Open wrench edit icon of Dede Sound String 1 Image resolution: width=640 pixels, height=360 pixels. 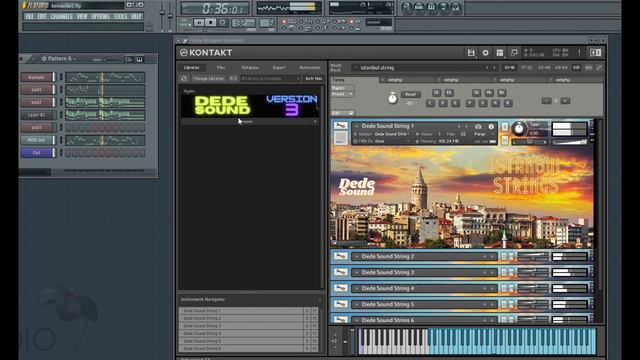(x=340, y=126)
